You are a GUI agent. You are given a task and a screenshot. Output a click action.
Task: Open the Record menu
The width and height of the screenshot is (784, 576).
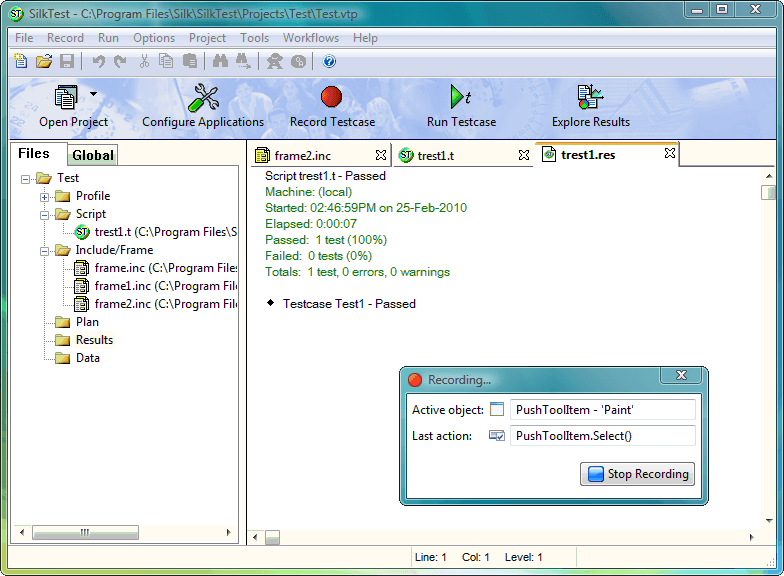[x=65, y=38]
